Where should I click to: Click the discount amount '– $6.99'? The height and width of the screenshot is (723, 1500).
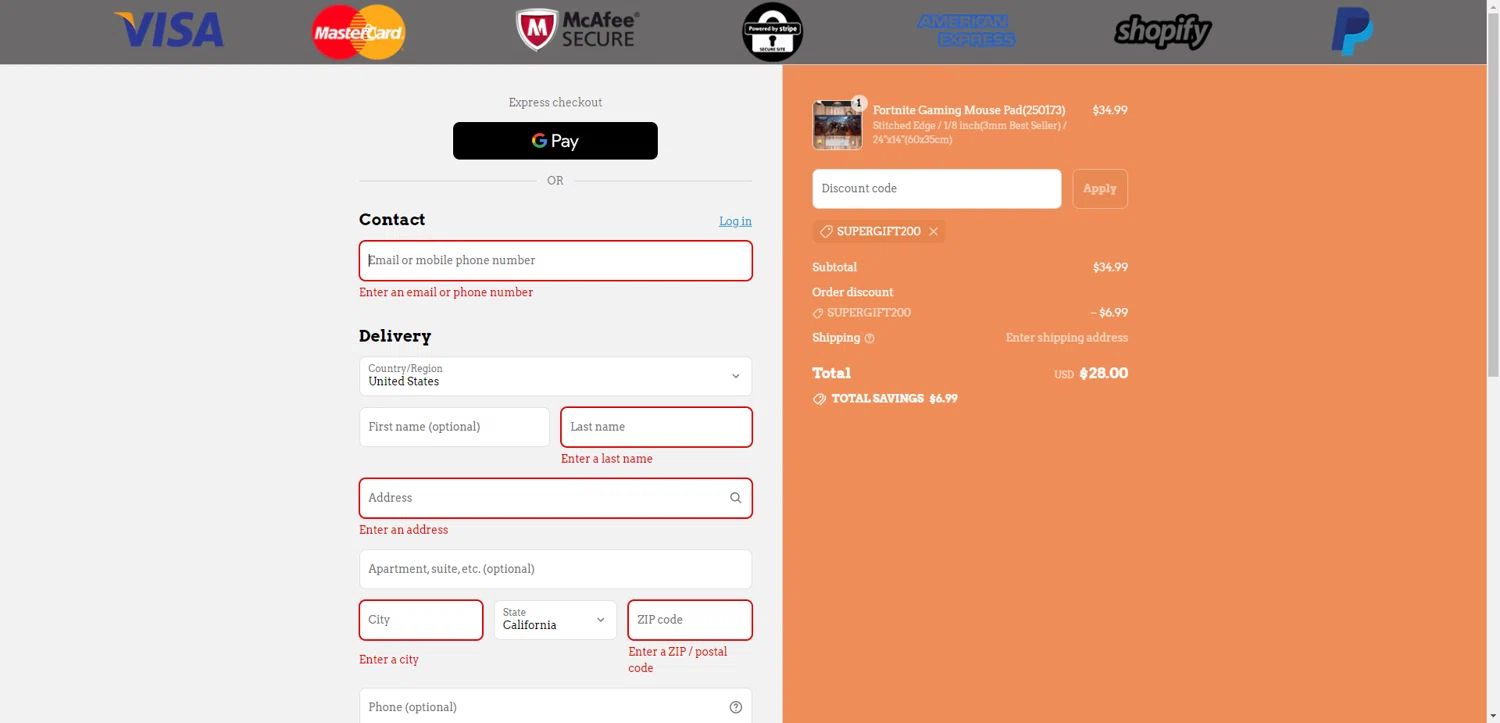point(1109,313)
